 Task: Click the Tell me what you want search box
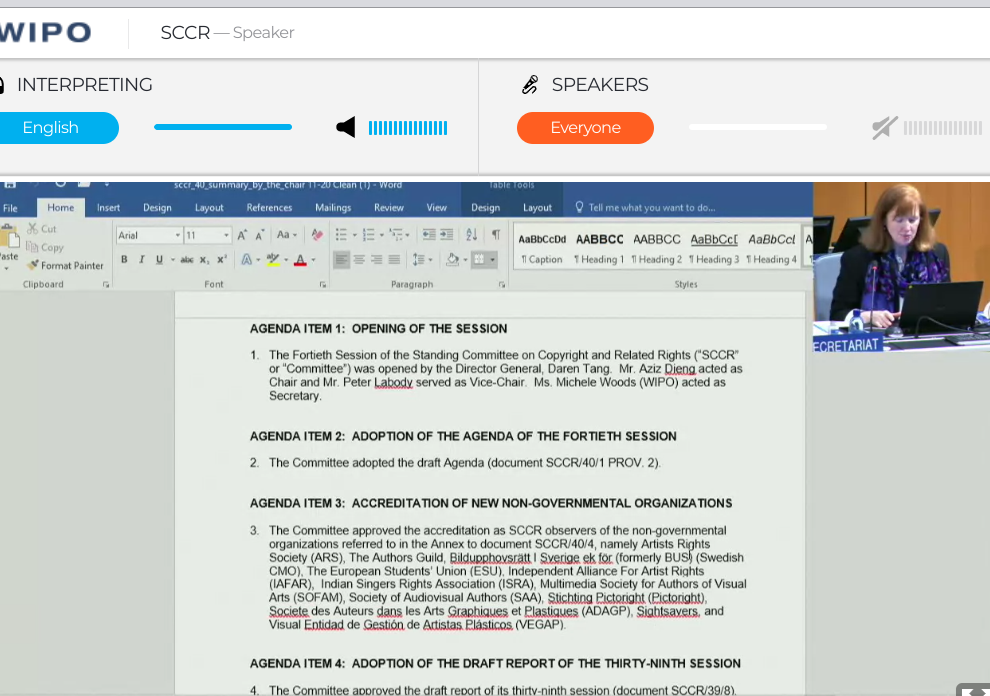(x=645, y=208)
